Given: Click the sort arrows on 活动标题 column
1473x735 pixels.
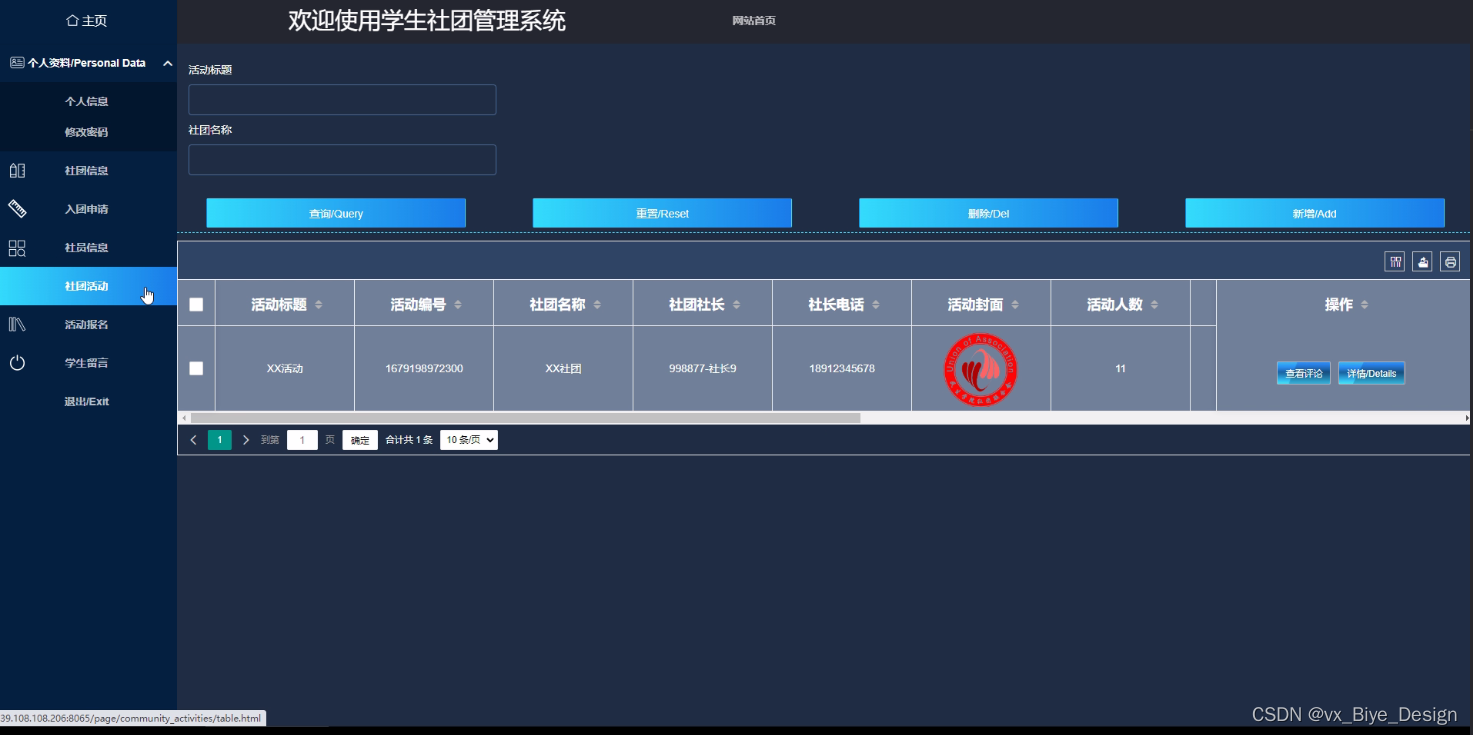Looking at the screenshot, I should click(319, 305).
